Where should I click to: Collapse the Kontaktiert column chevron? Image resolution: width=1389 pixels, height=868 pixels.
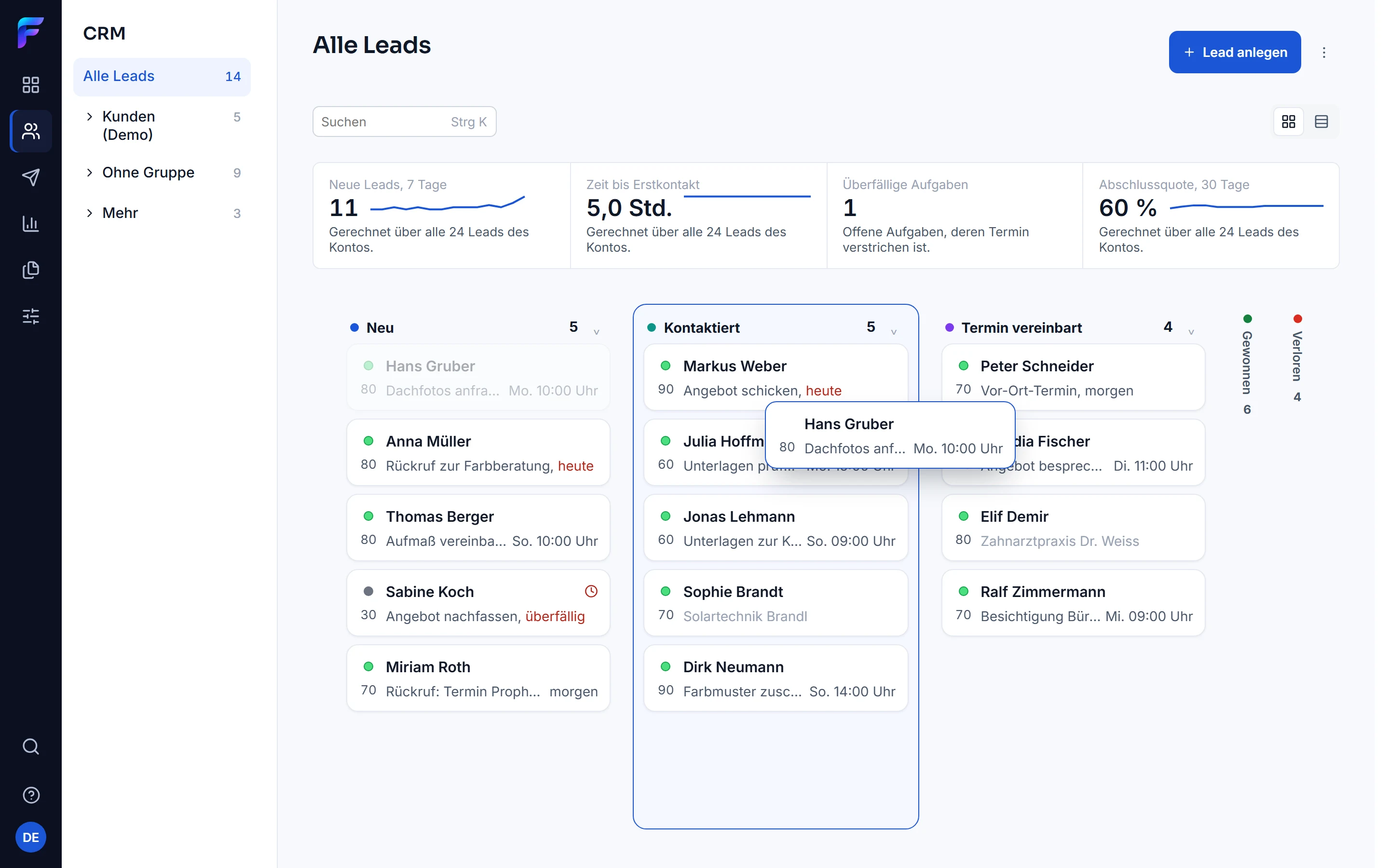click(894, 332)
